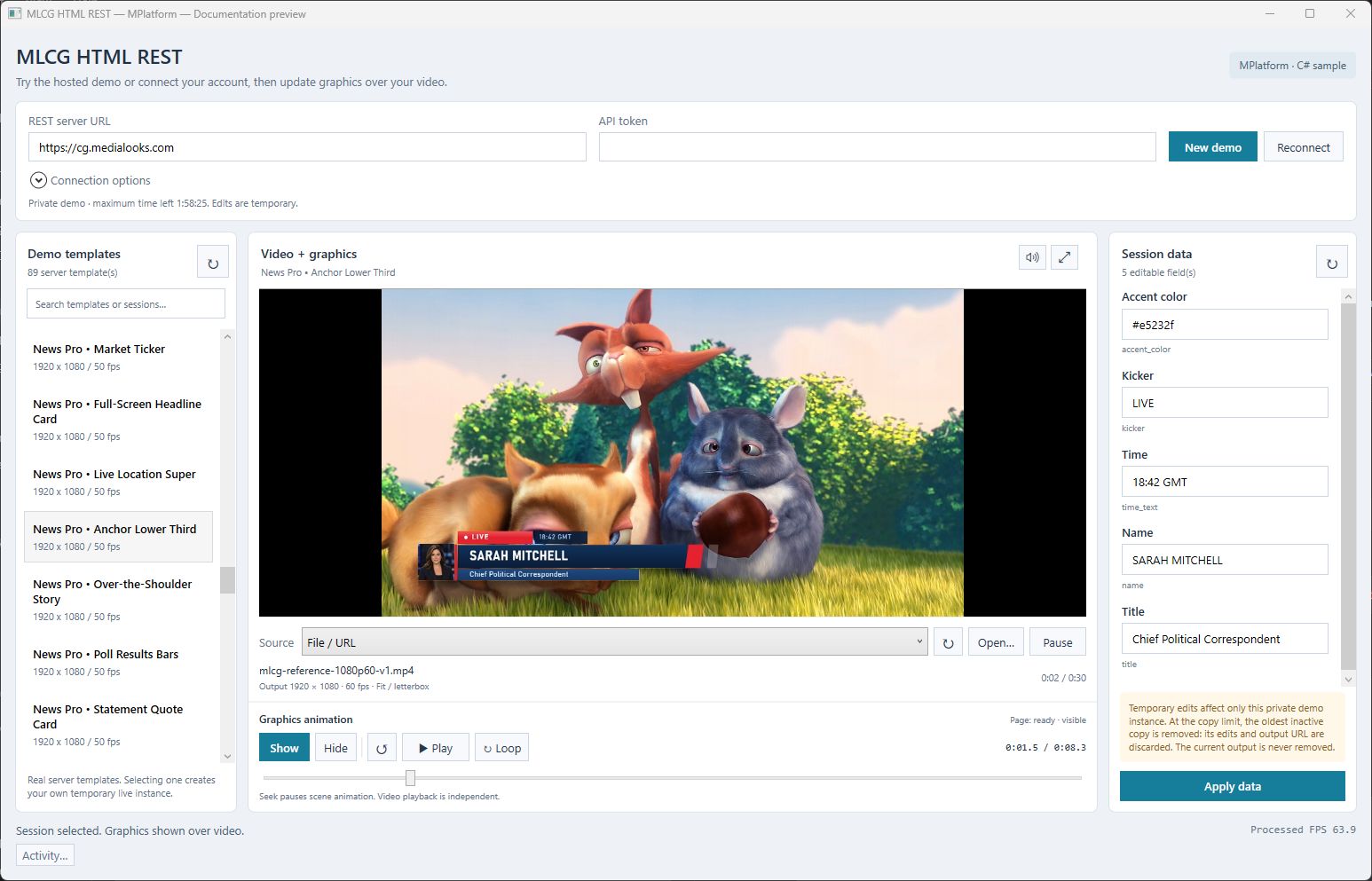Screen dimensions: 1372x881
Task: Select News Pro • Poll Results Bars template
Action: [x=118, y=663]
